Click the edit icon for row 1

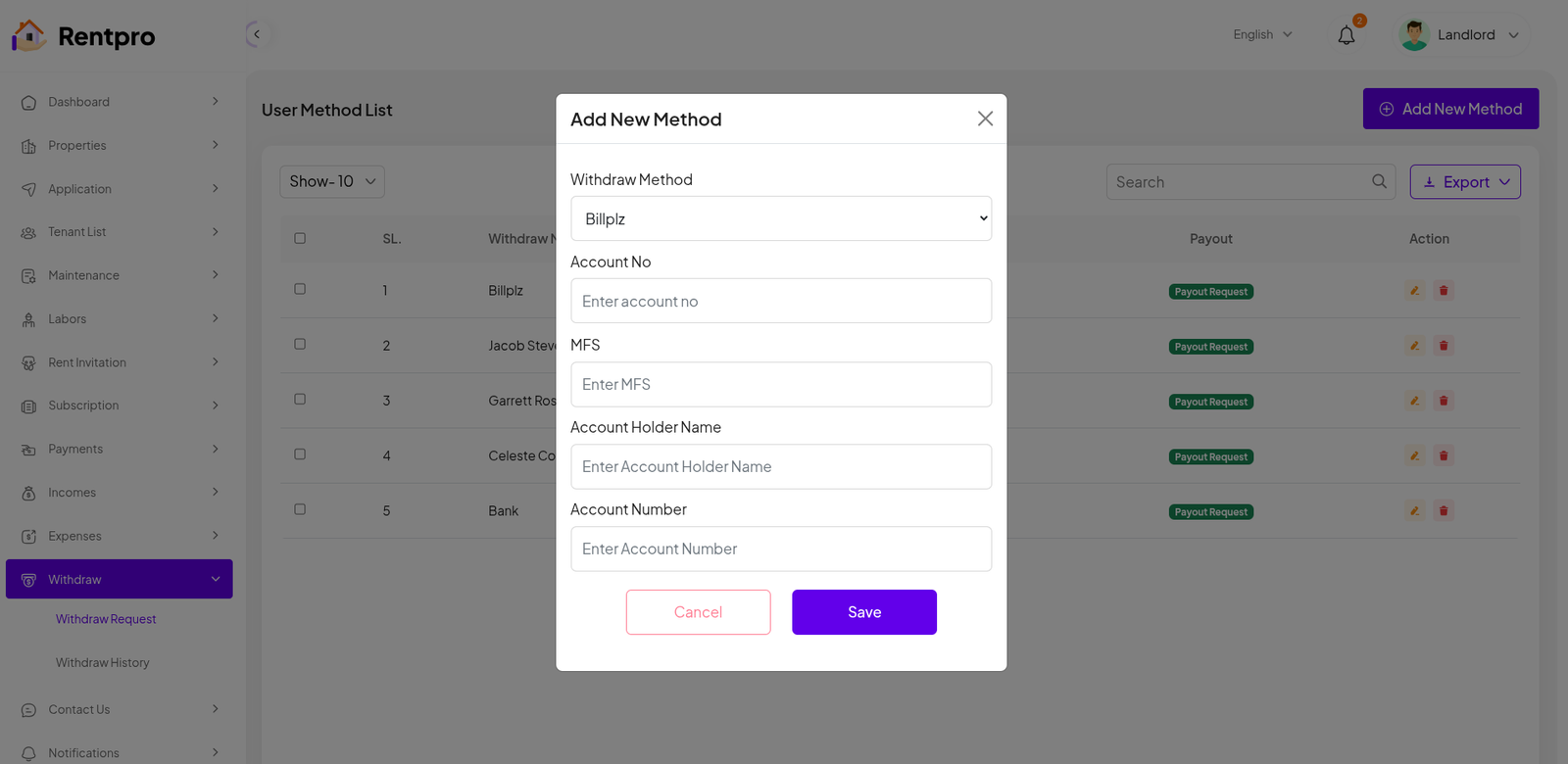tap(1414, 291)
